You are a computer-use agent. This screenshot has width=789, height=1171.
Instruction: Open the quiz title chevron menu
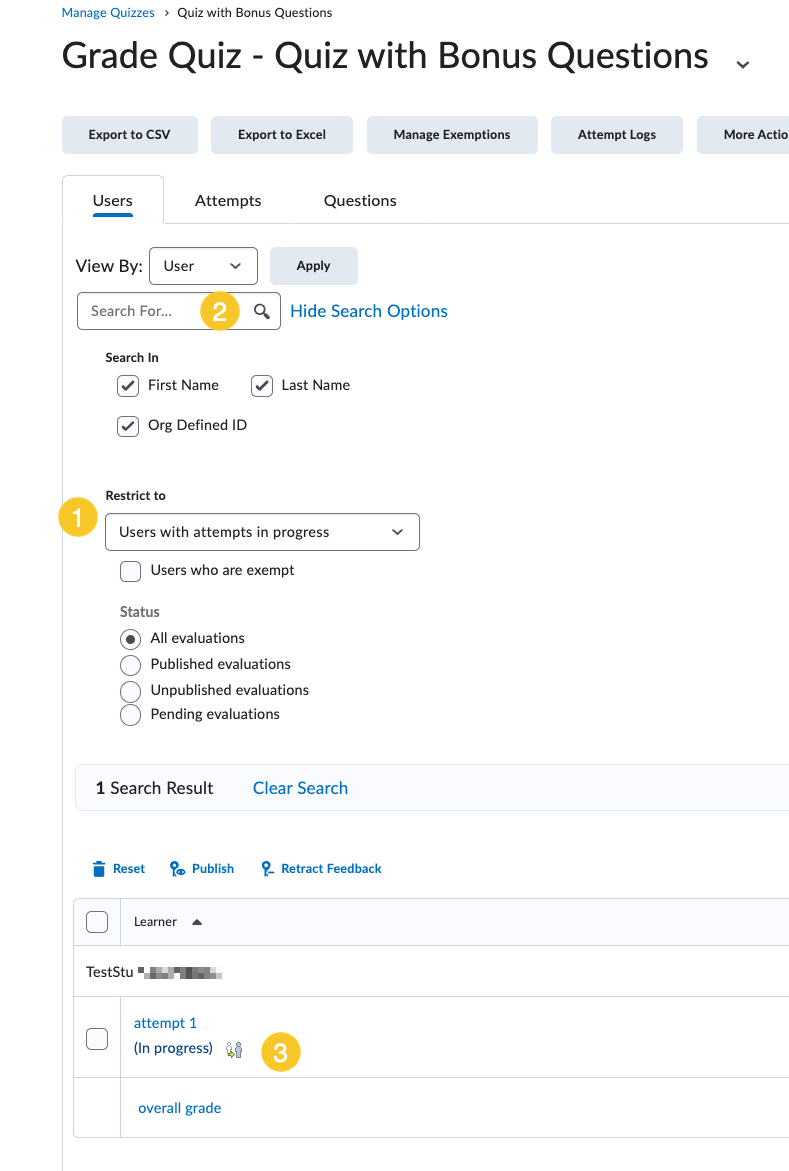point(742,64)
